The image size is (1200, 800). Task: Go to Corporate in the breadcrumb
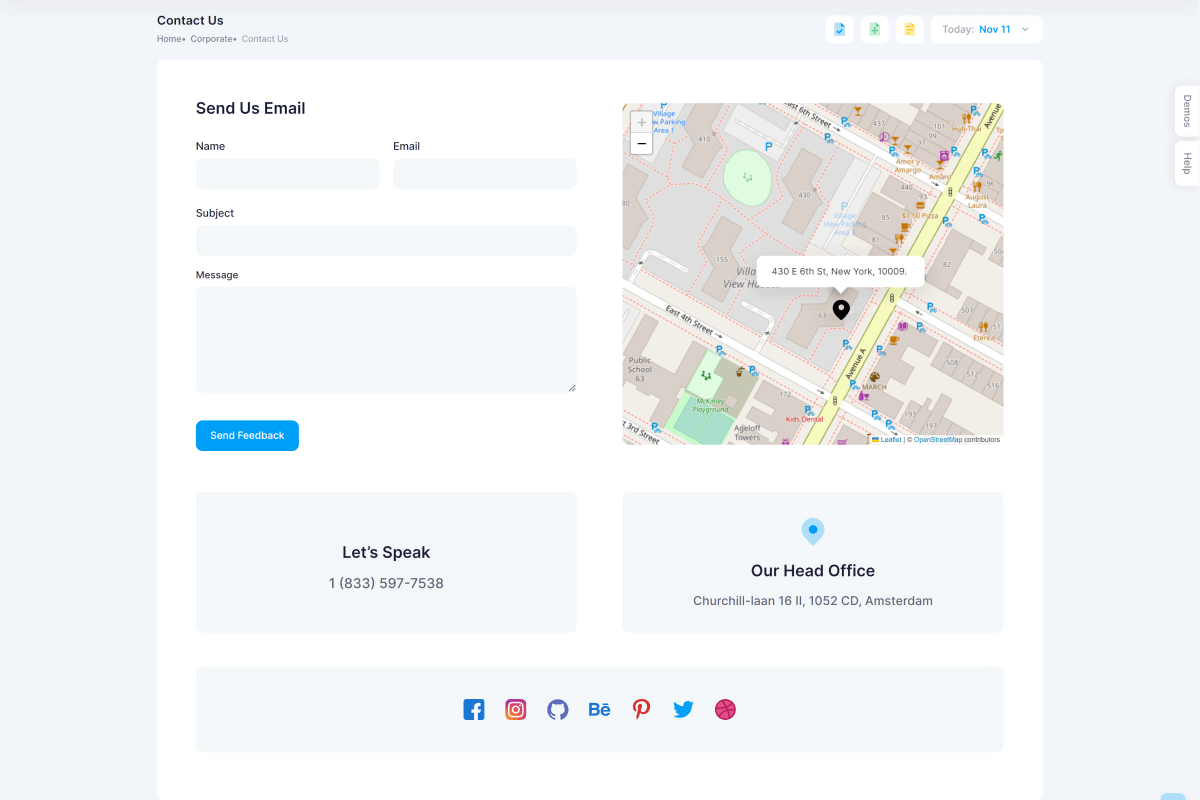pyautogui.click(x=211, y=39)
